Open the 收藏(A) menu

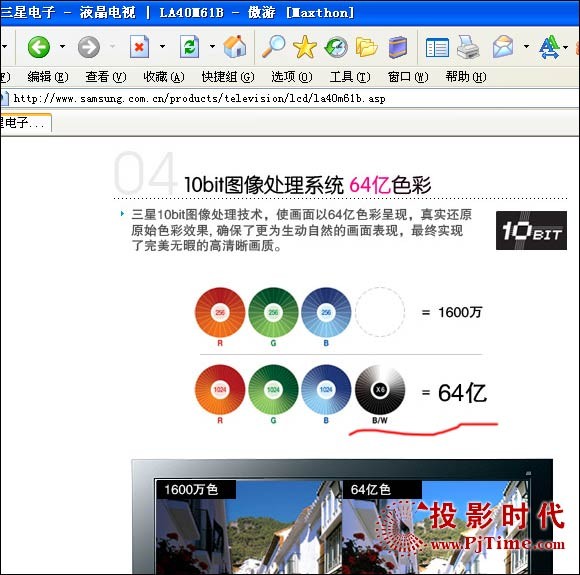[x=164, y=77]
